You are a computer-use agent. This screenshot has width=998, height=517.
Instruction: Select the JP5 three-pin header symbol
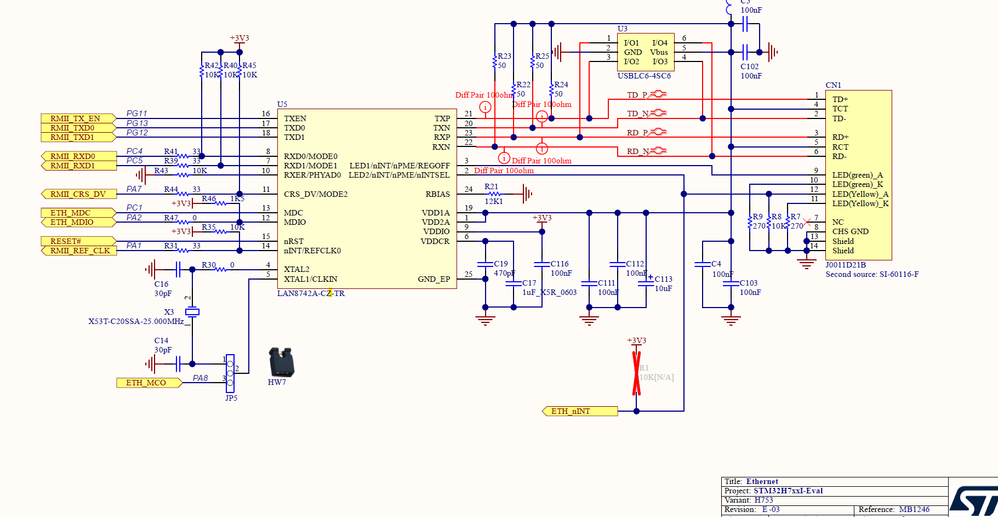pyautogui.click(x=230, y=372)
